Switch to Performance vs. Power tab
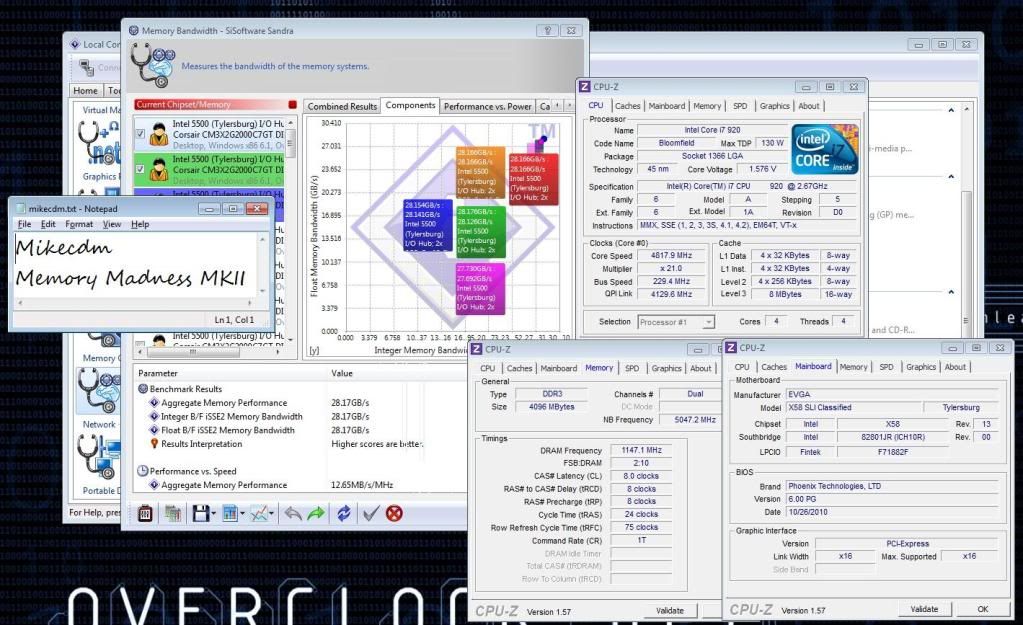1023x625 pixels. 487,106
